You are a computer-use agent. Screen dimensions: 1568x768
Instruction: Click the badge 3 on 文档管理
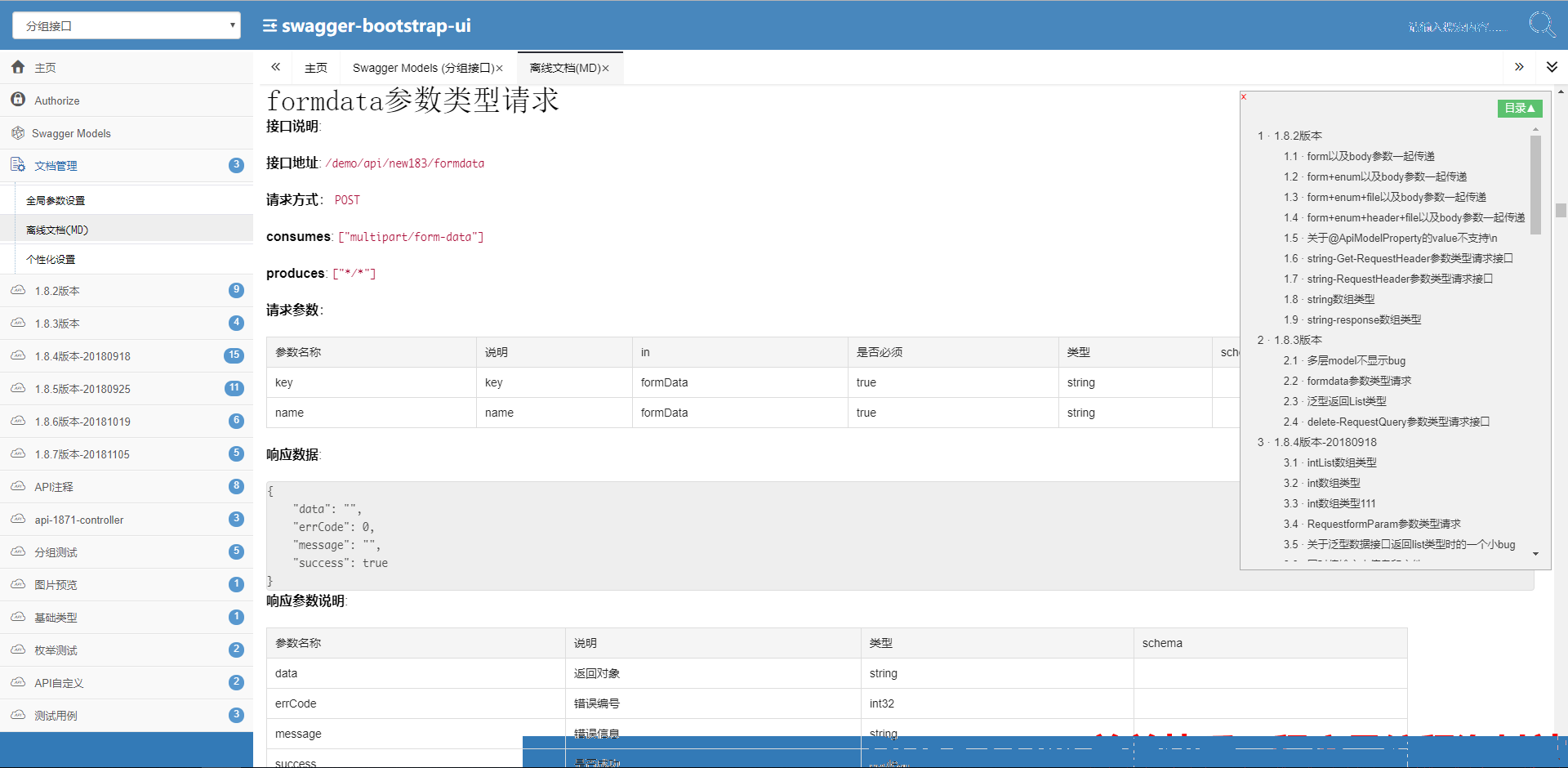tap(236, 165)
